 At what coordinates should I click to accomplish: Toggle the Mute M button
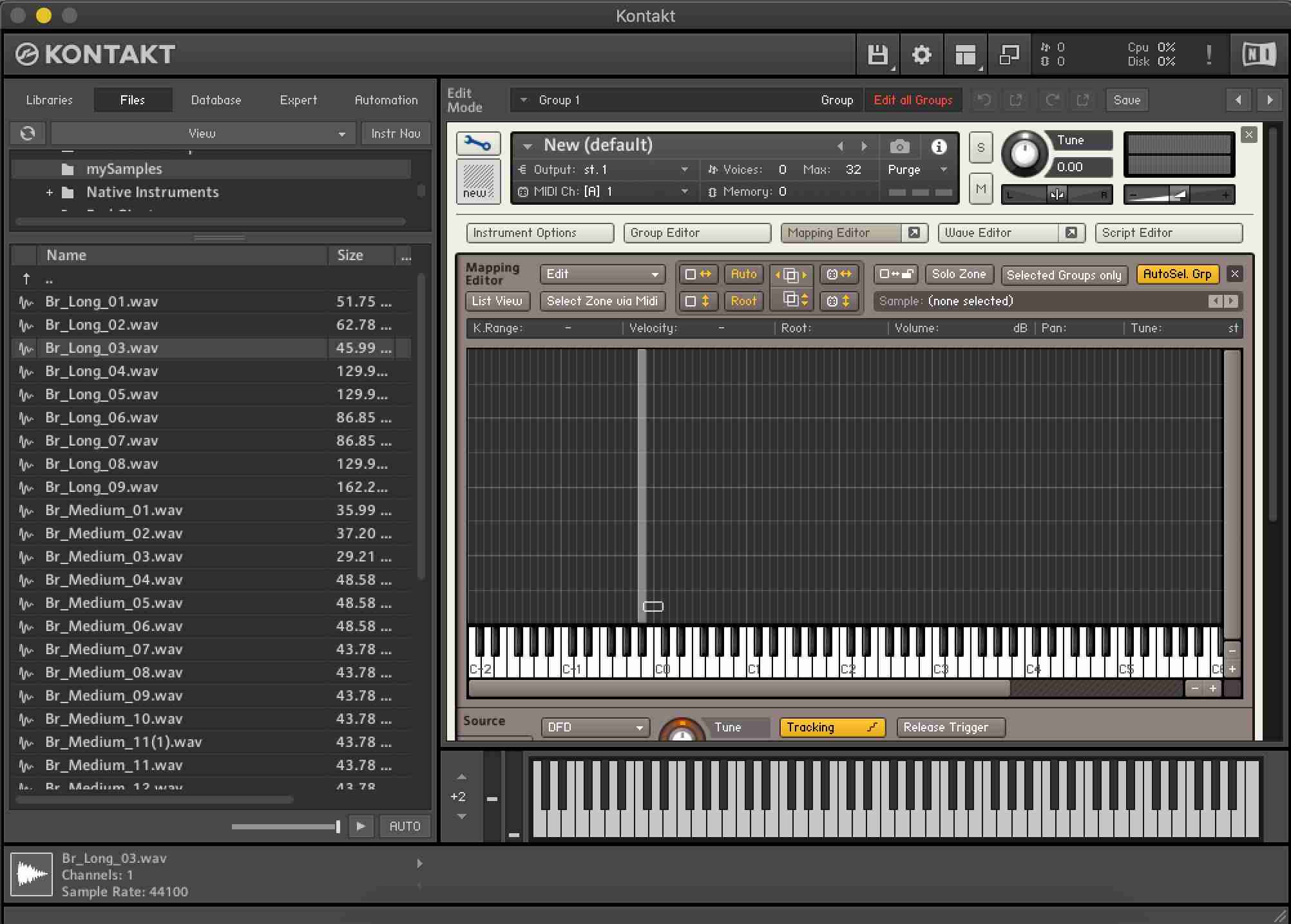980,189
